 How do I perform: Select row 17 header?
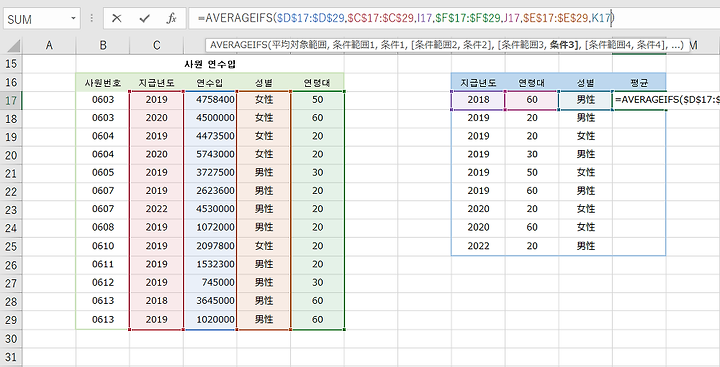point(11,100)
